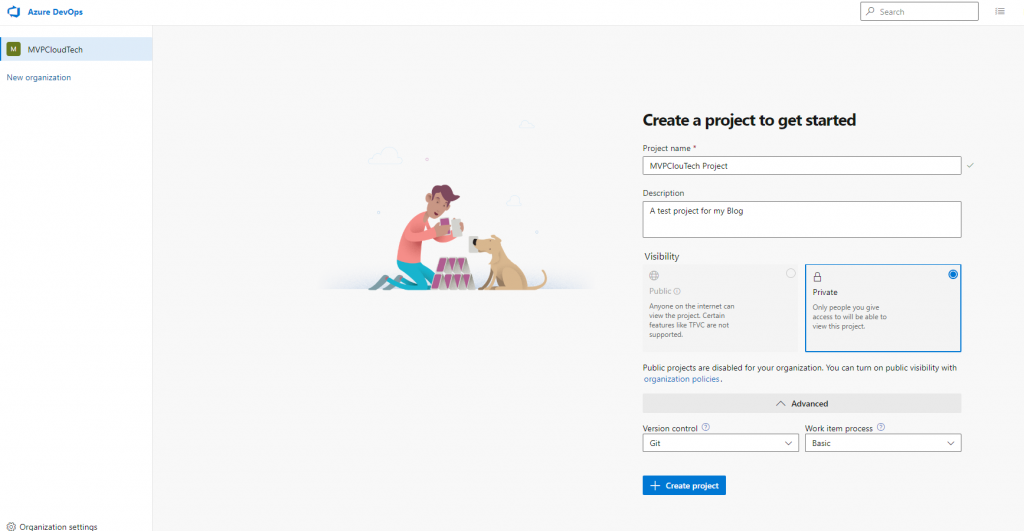
Task: Click the help icon beside Version control
Action: [x=706, y=427]
